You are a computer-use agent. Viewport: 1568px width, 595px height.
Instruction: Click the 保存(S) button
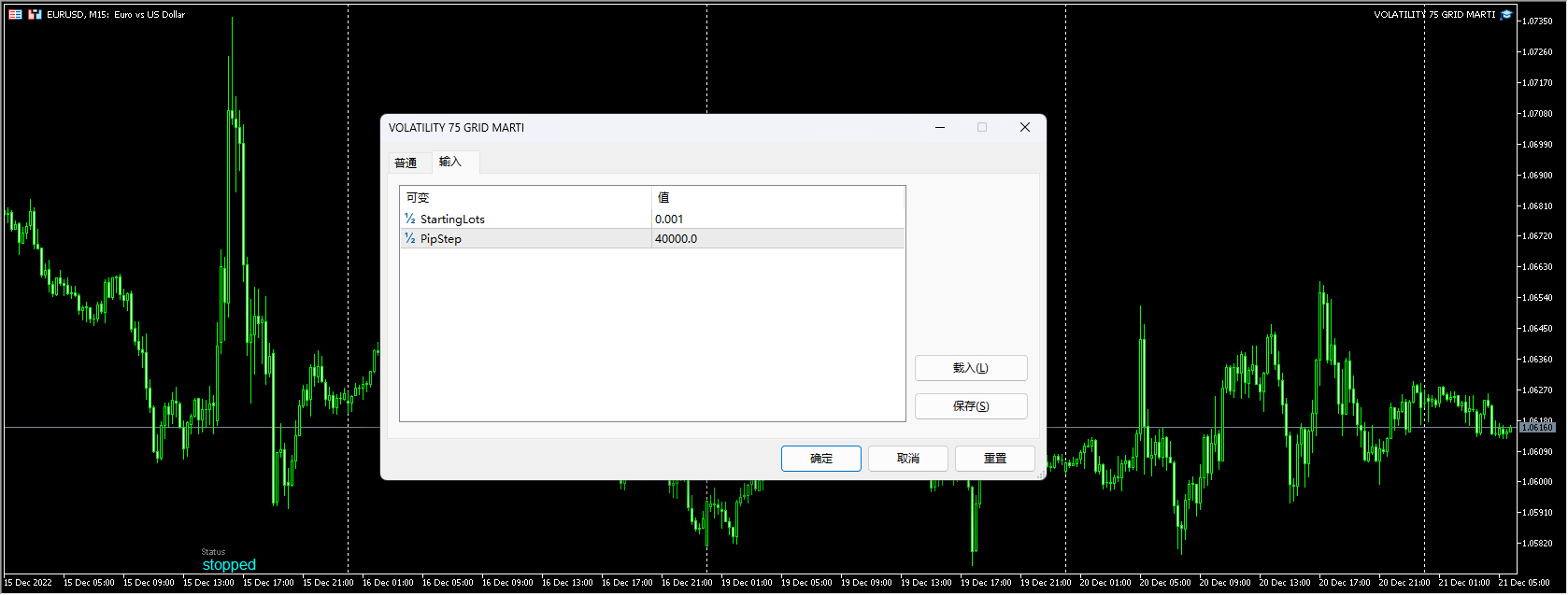click(971, 406)
